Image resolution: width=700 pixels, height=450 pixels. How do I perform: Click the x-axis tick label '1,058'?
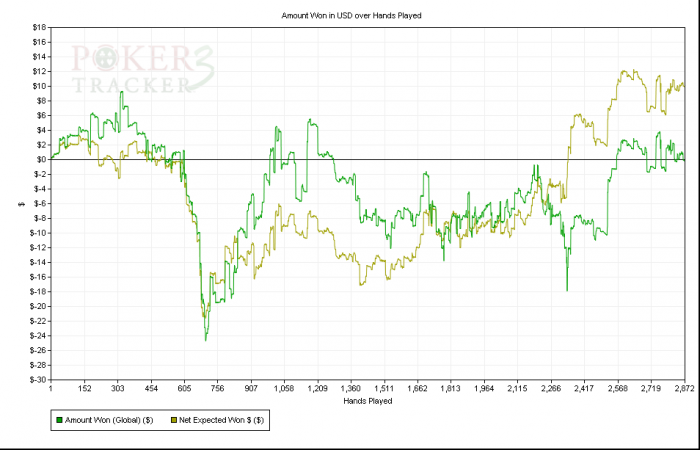coord(284,389)
